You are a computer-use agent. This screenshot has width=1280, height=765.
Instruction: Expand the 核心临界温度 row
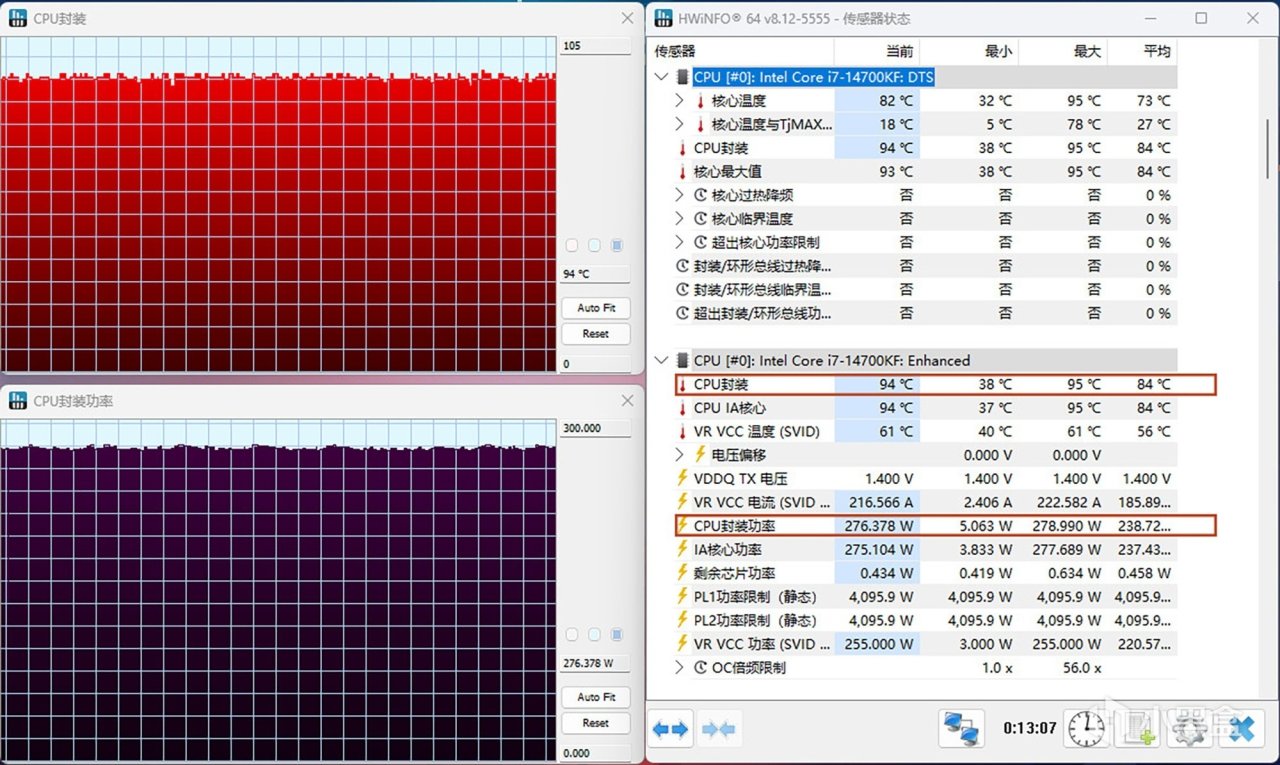(x=680, y=219)
